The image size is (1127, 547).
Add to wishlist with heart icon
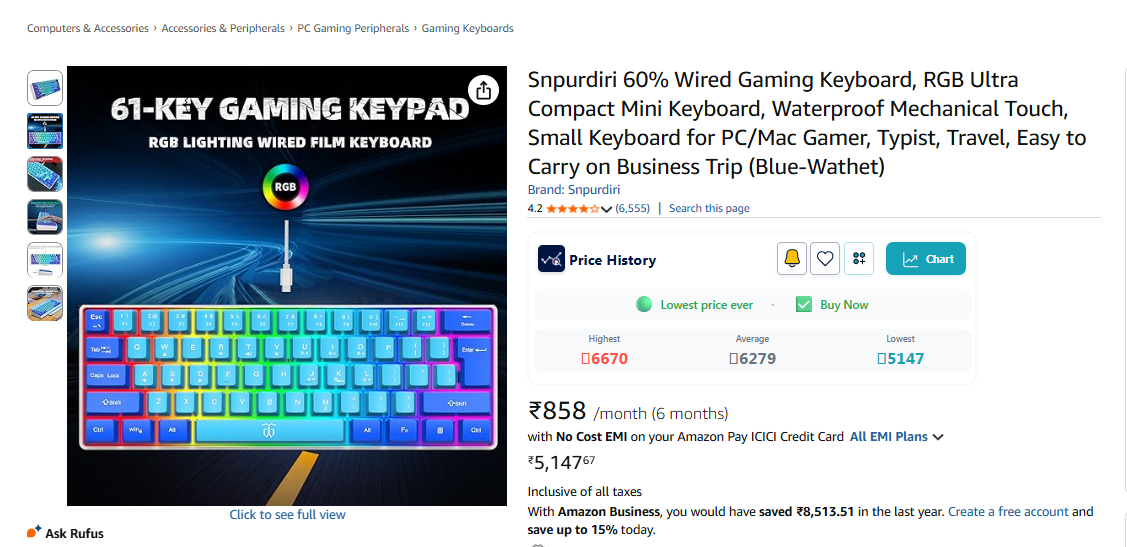pos(825,259)
